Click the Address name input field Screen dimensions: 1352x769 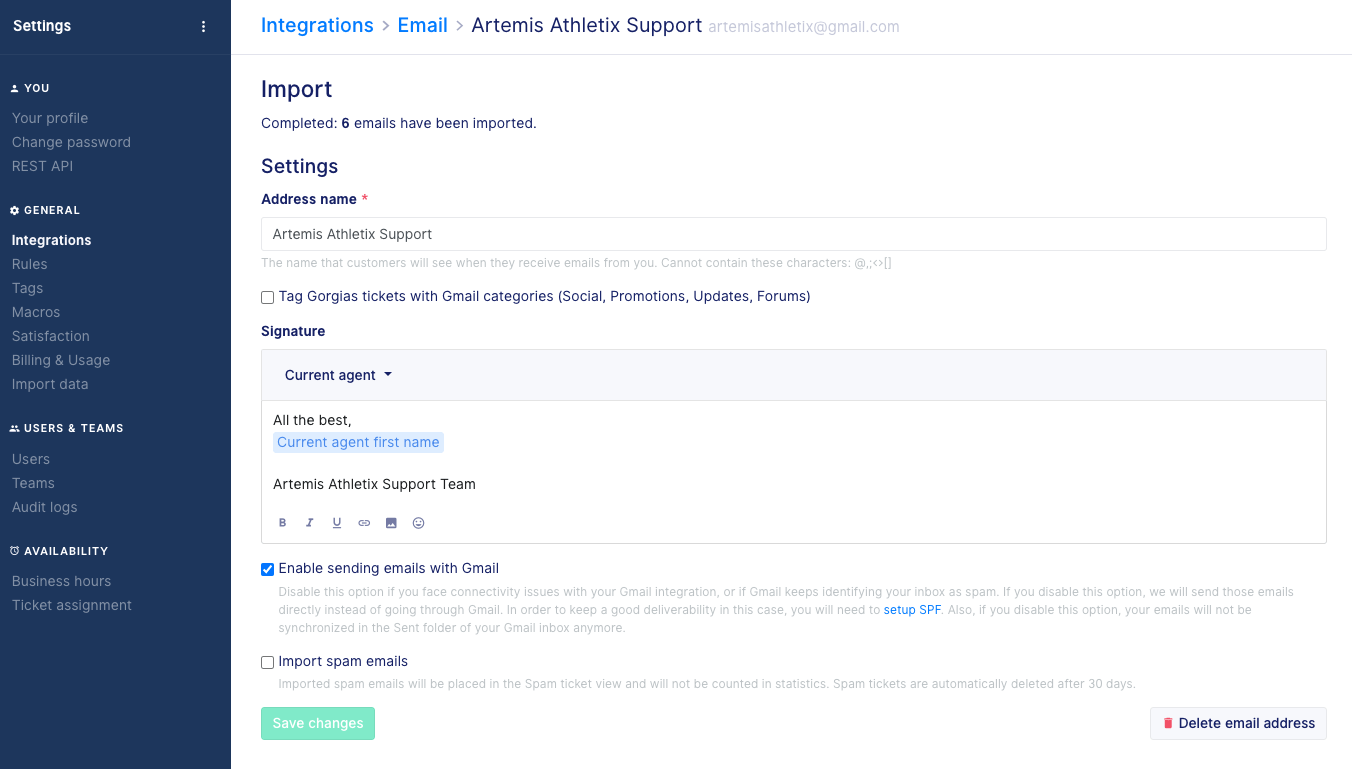(793, 234)
